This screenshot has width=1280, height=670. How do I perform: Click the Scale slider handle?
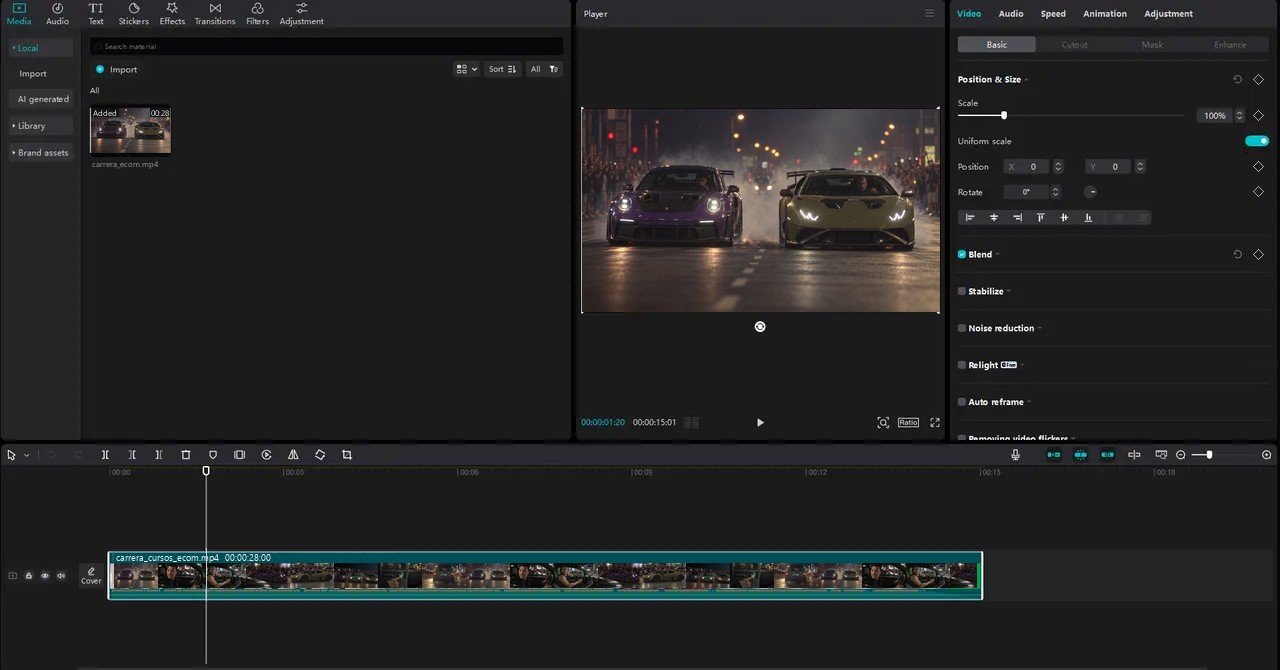[1004, 116]
